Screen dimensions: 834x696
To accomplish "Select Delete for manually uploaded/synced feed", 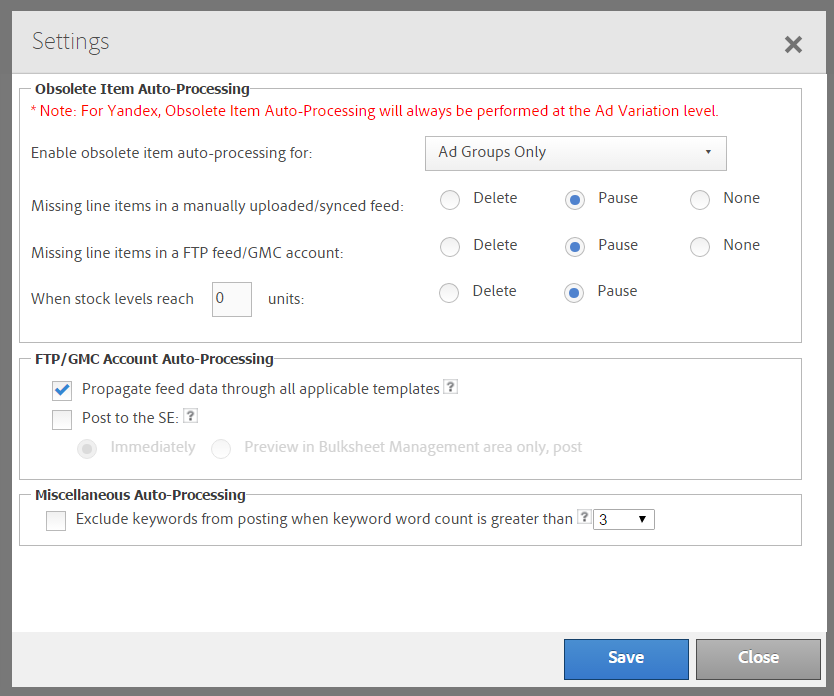I will point(450,200).
